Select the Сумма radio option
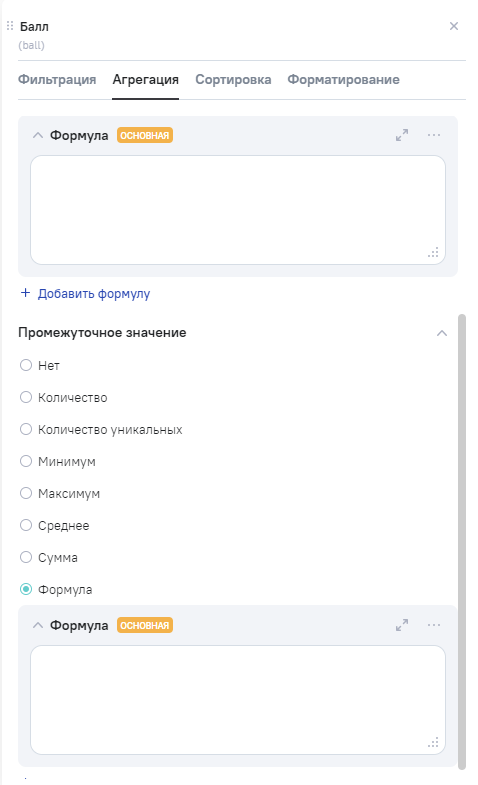The width and height of the screenshot is (478, 785). tap(26, 558)
